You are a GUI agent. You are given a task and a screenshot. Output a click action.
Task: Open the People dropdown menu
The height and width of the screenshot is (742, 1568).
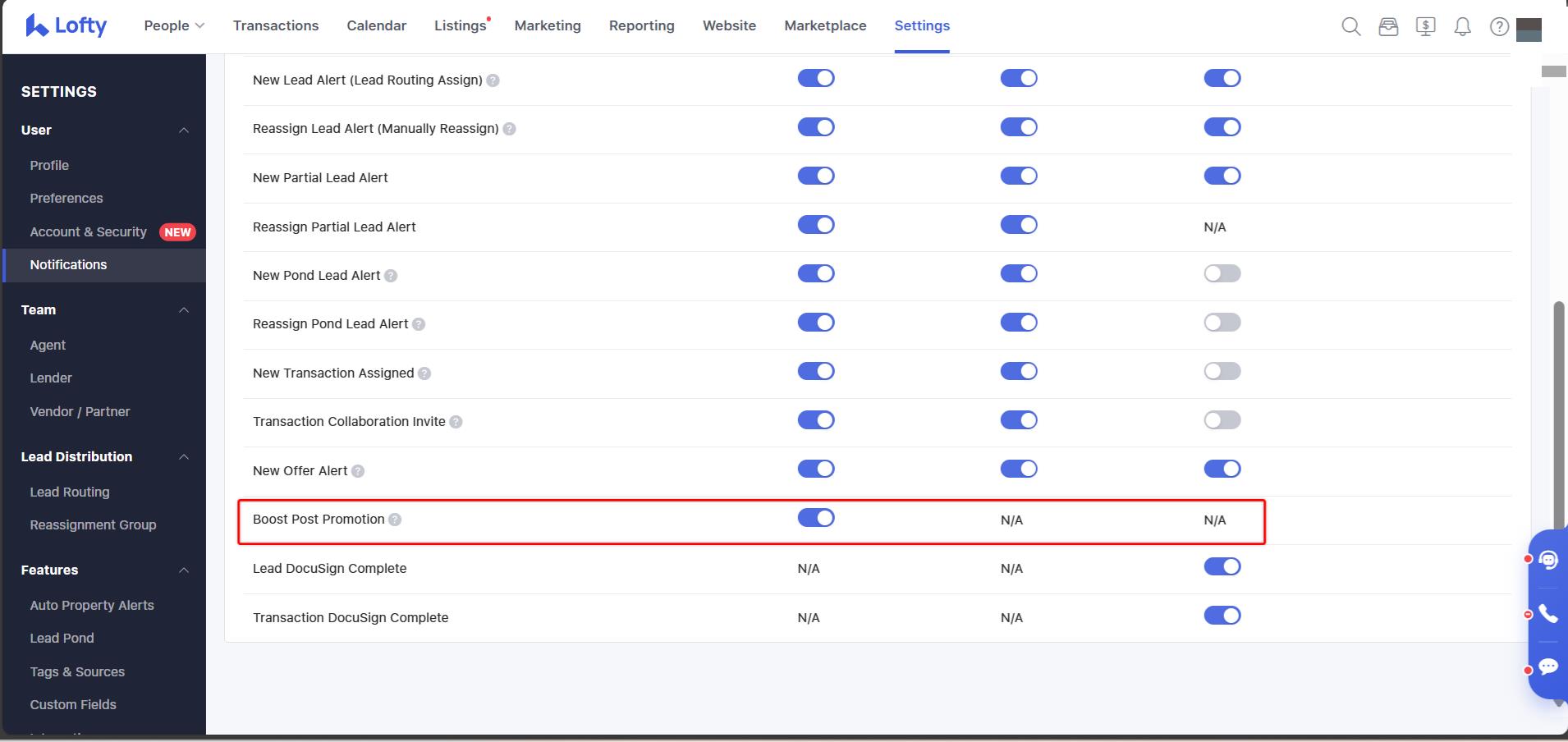[x=174, y=26]
